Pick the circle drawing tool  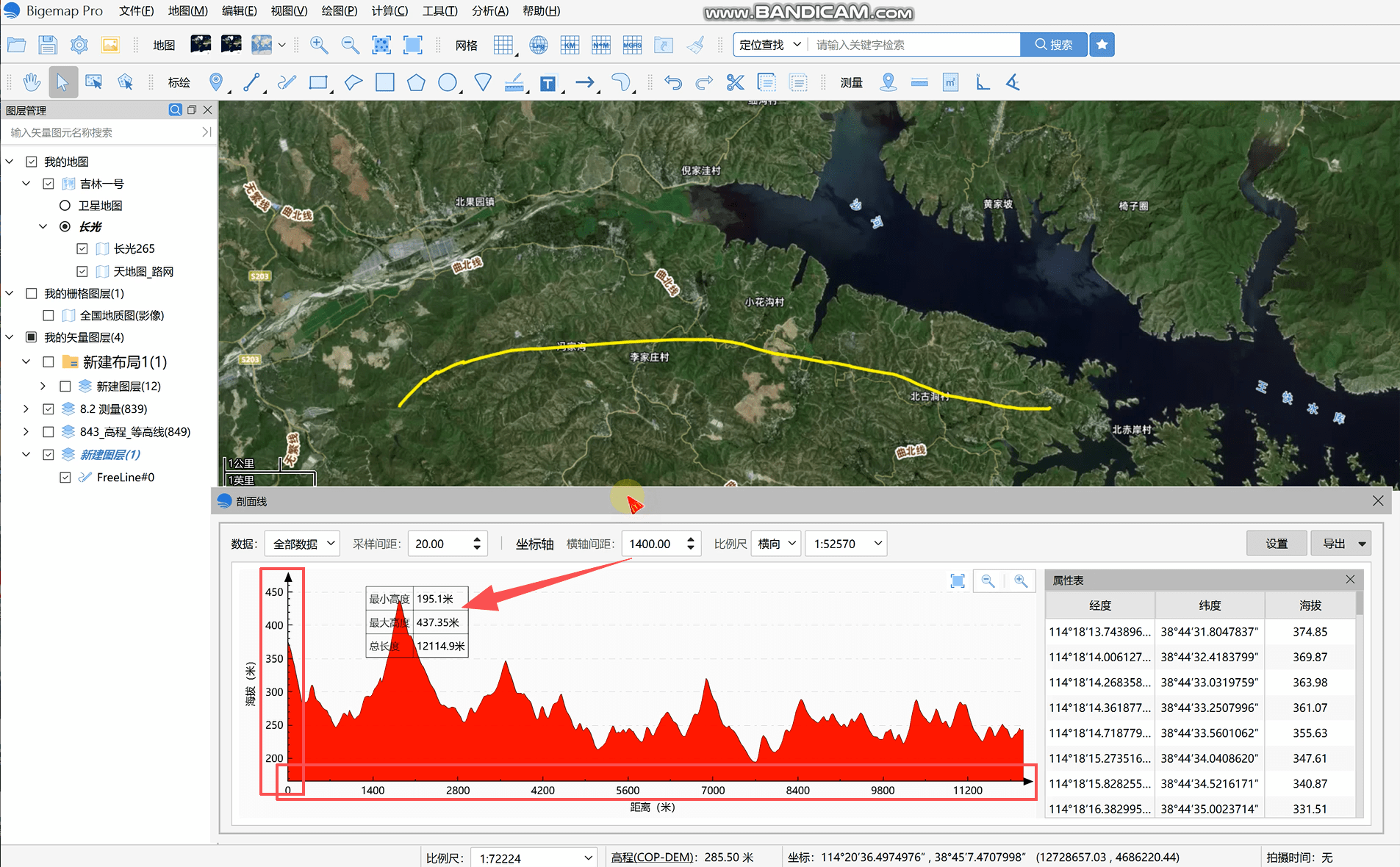(448, 82)
